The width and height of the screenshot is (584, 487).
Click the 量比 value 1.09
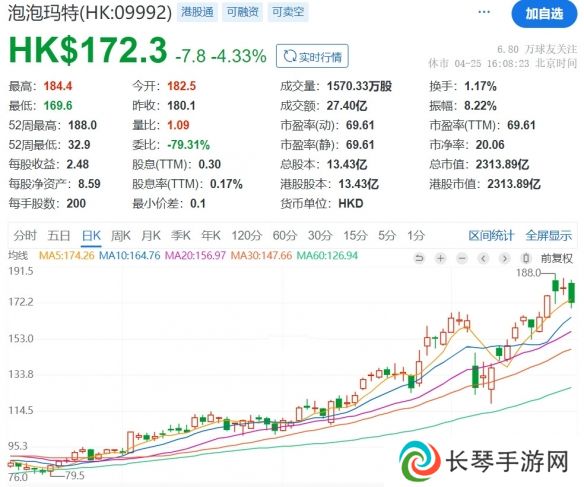pyautogui.click(x=178, y=125)
